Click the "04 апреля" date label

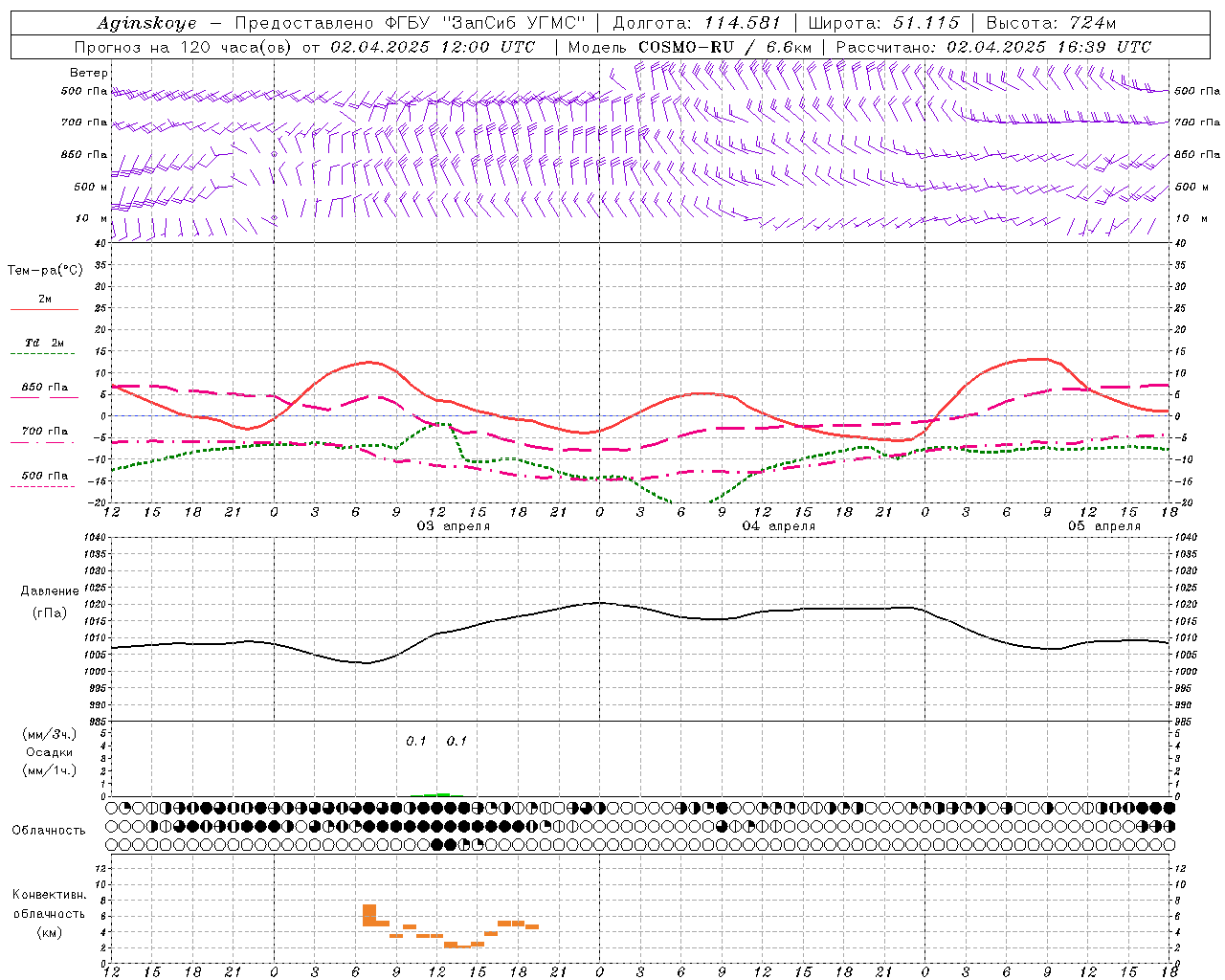pos(779,526)
